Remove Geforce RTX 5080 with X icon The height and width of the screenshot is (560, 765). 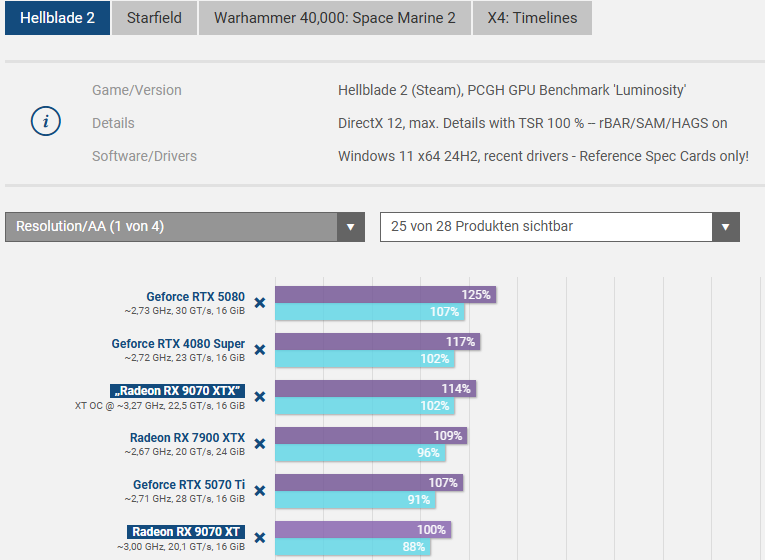pyautogui.click(x=260, y=303)
